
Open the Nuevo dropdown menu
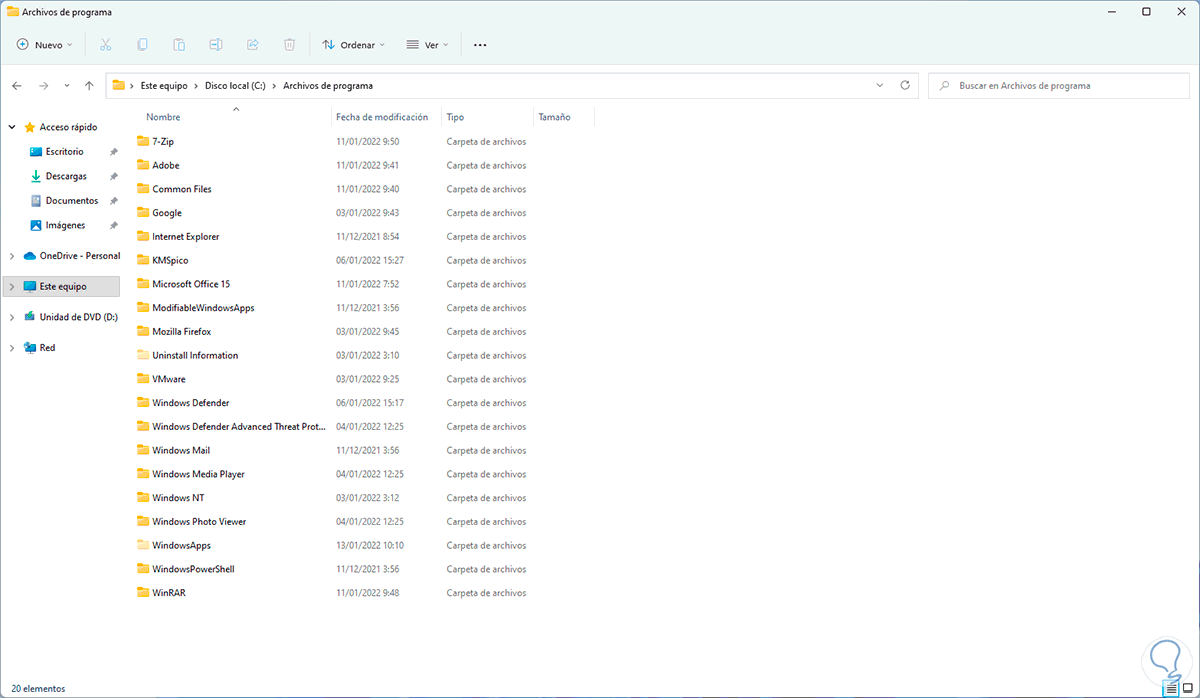(45, 45)
